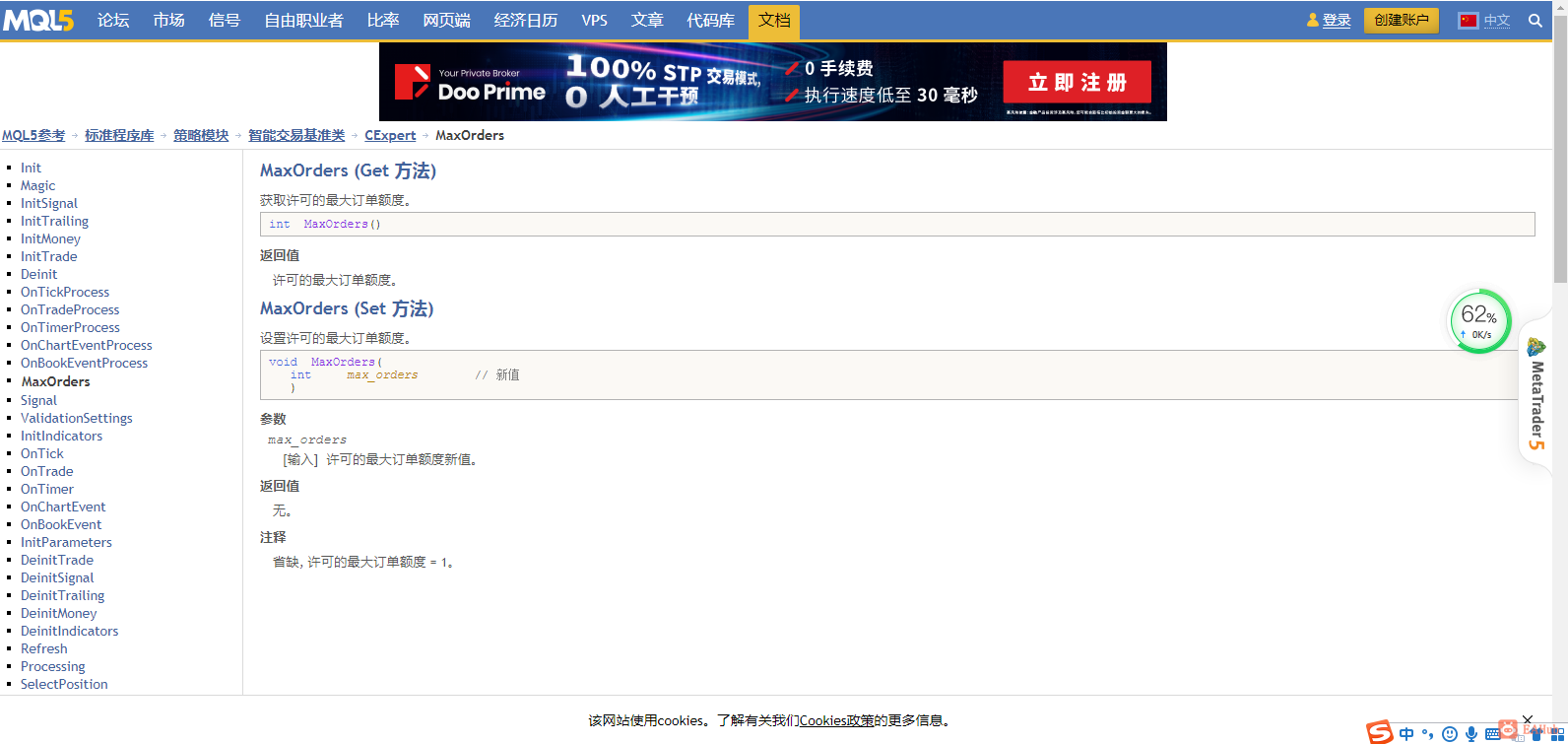Screen dimensions: 1568x744
Task: Click the 创建账户 create account button
Action: click(1402, 21)
